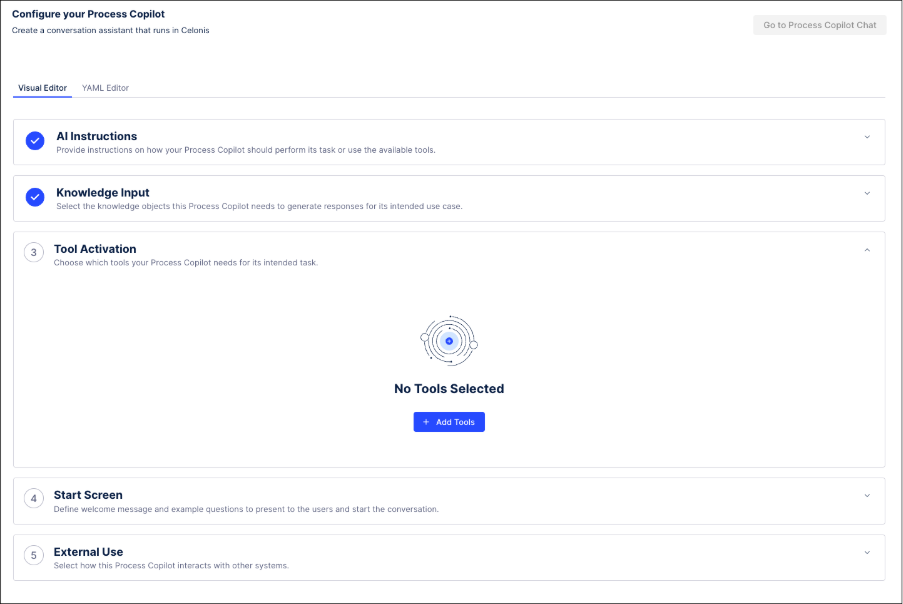Image resolution: width=903 pixels, height=604 pixels.
Task: Click 'Provide instructions on how your Process Copilot' description
Action: coord(246,150)
